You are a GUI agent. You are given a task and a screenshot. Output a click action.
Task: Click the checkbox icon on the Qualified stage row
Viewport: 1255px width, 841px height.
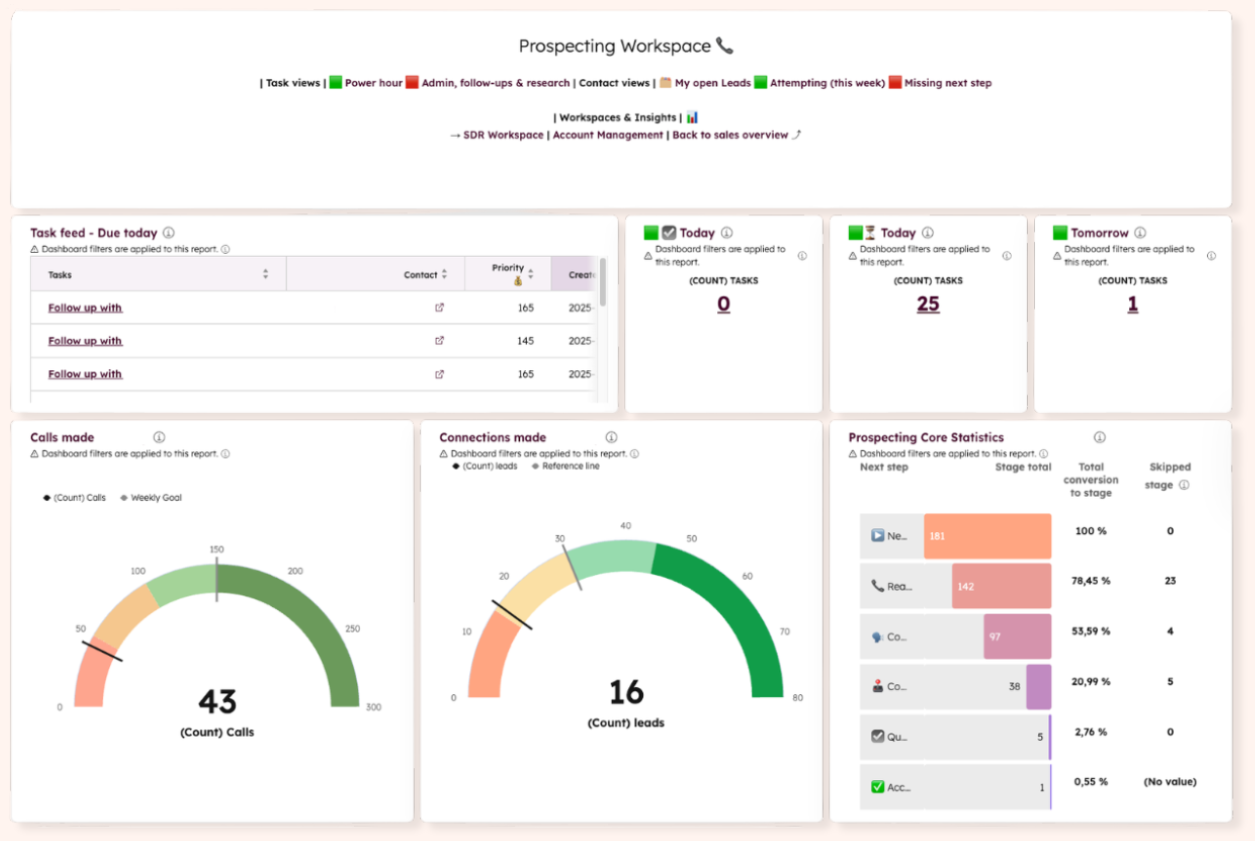876,737
